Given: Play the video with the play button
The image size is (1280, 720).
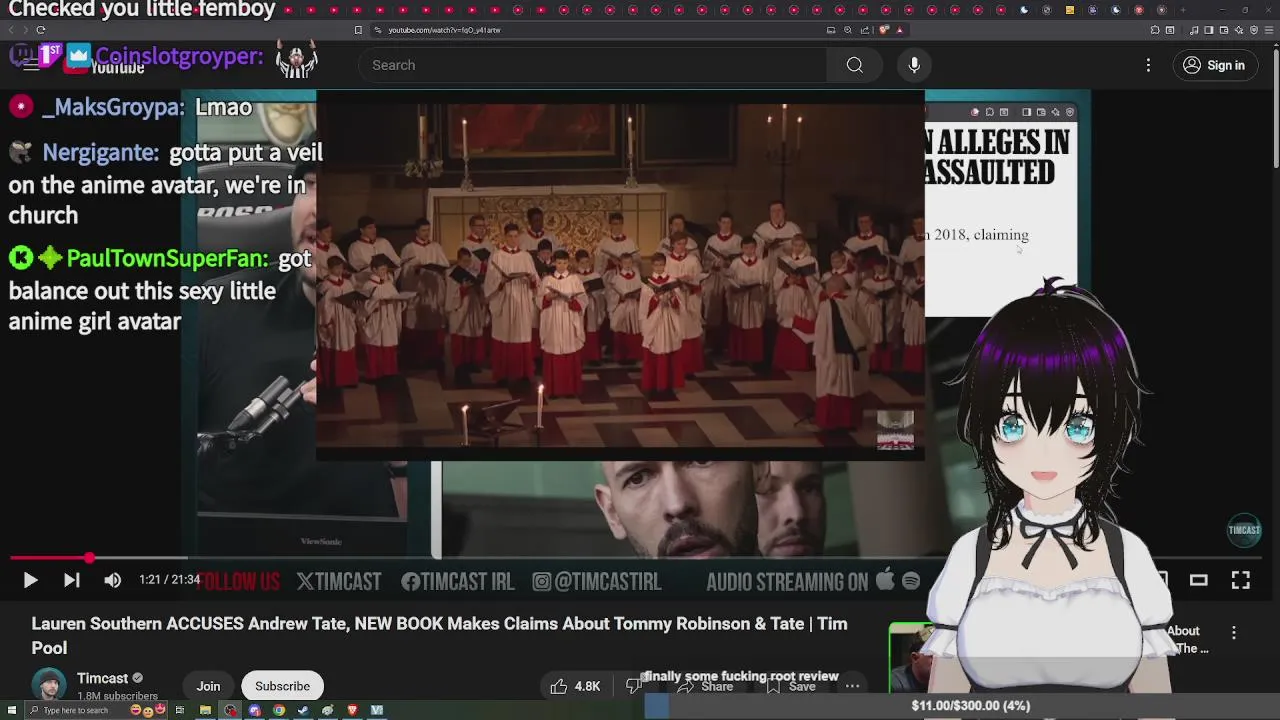Looking at the screenshot, I should pyautogui.click(x=30, y=580).
